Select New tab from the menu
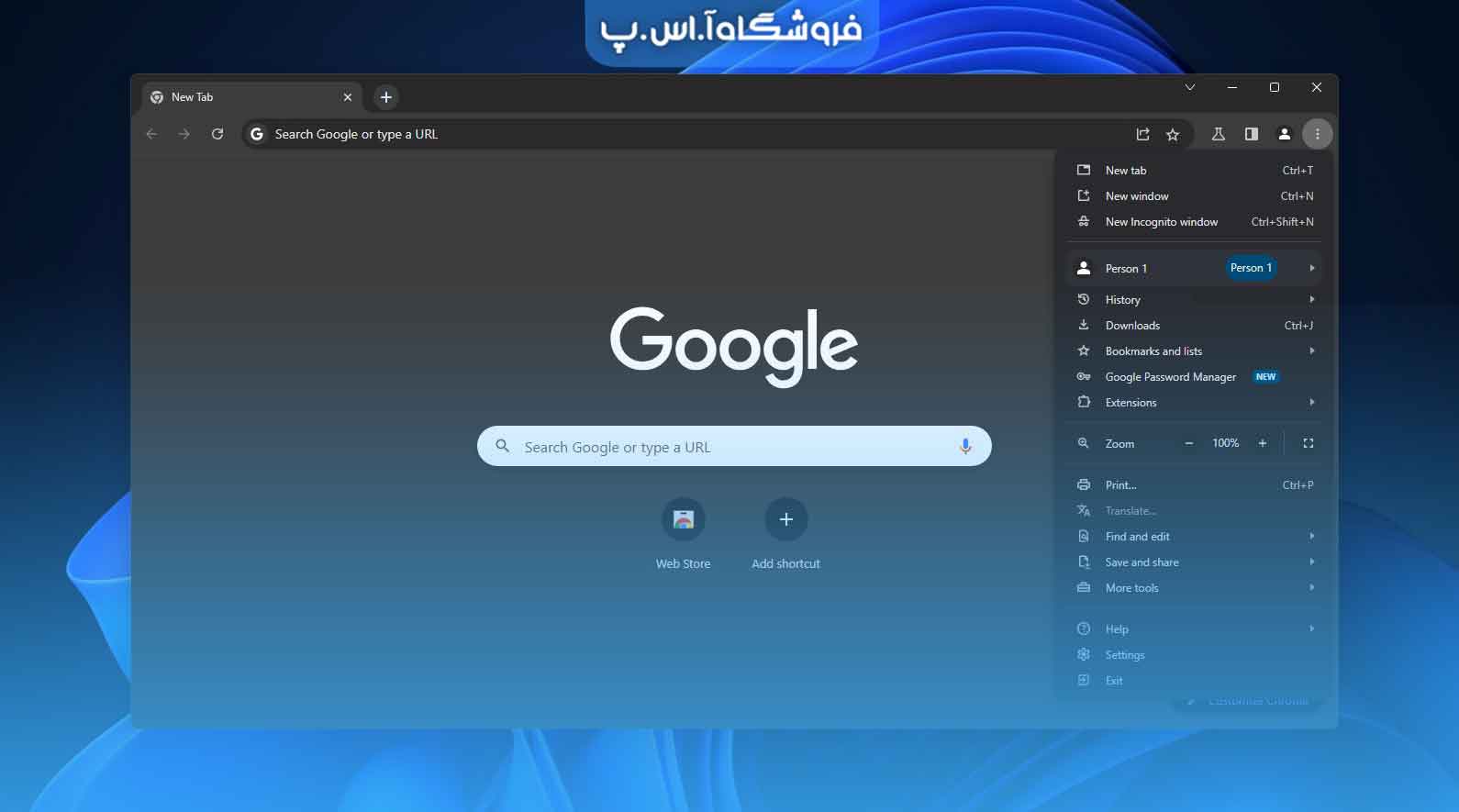The width and height of the screenshot is (1459, 812). [x=1194, y=171]
